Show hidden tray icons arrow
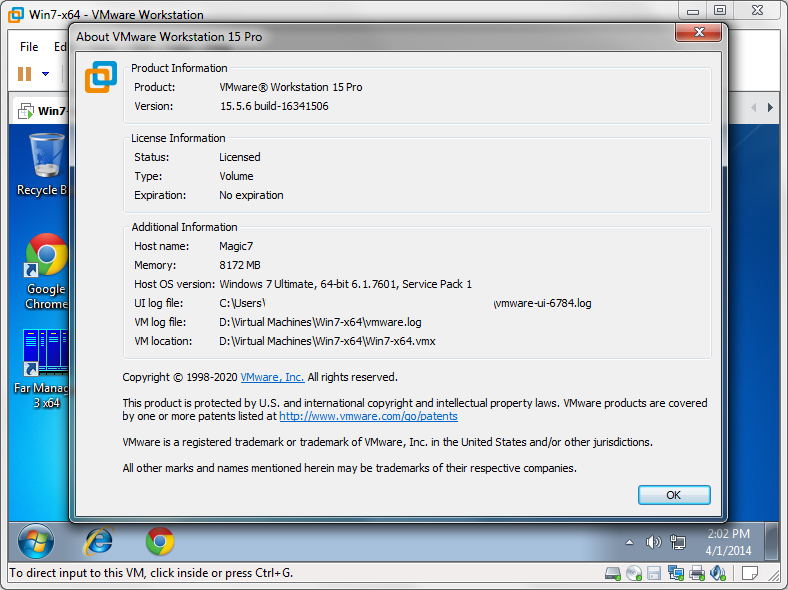This screenshot has width=788, height=590. (629, 542)
